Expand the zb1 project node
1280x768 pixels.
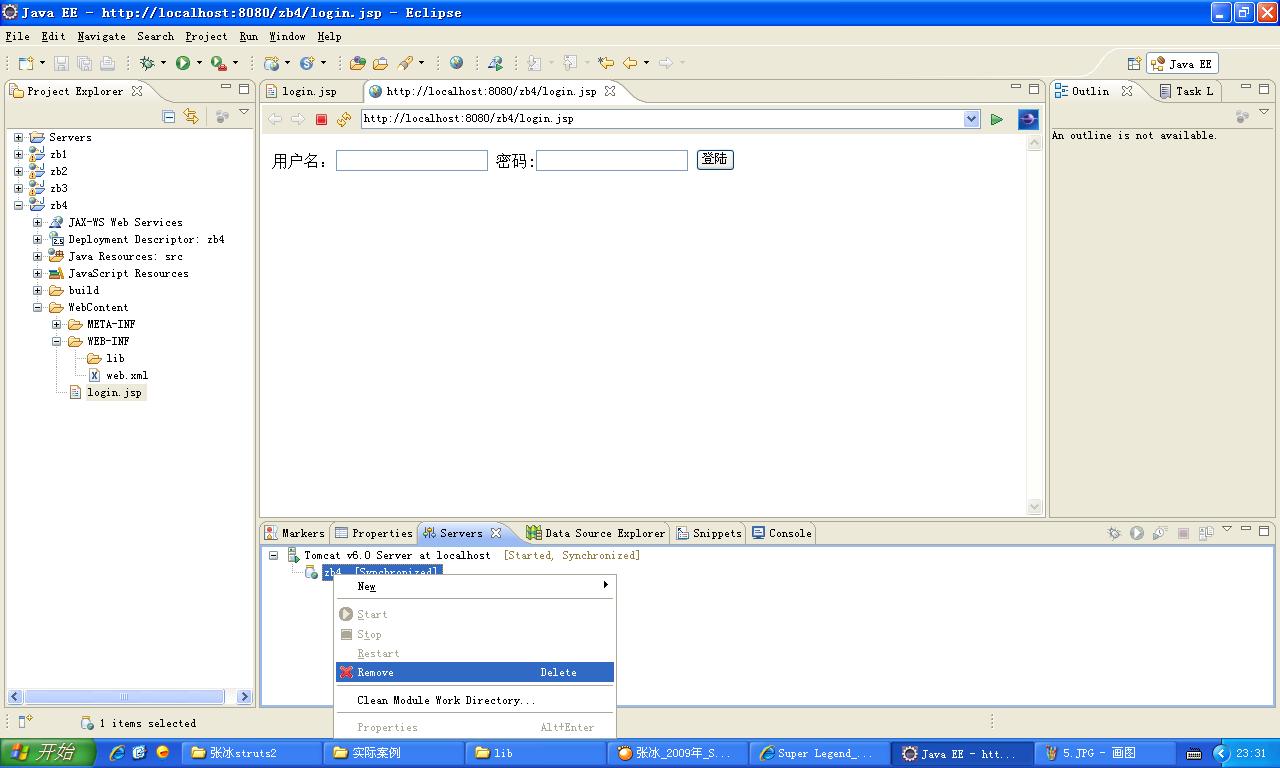coord(18,154)
